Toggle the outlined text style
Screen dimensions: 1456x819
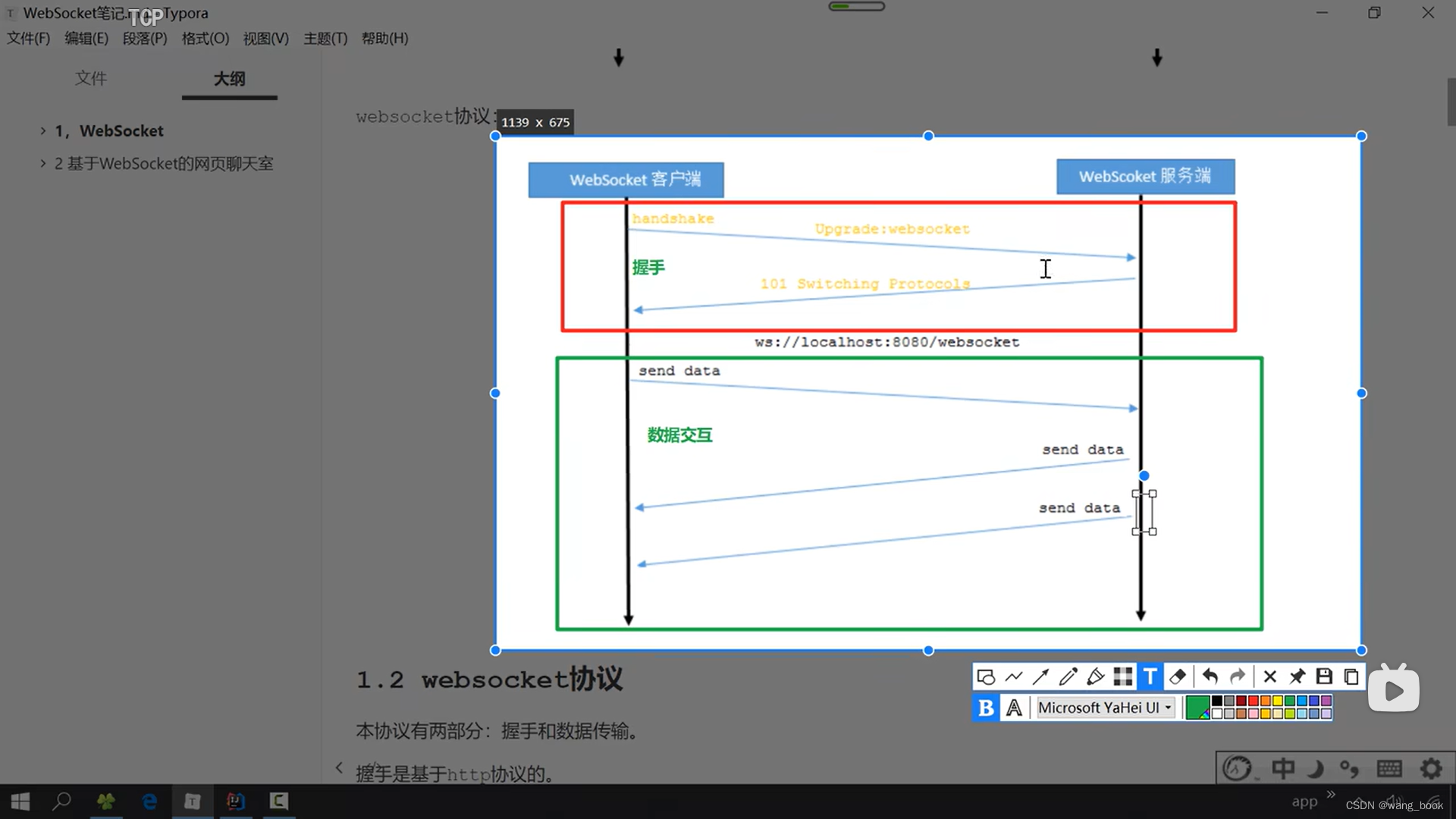tap(1014, 707)
